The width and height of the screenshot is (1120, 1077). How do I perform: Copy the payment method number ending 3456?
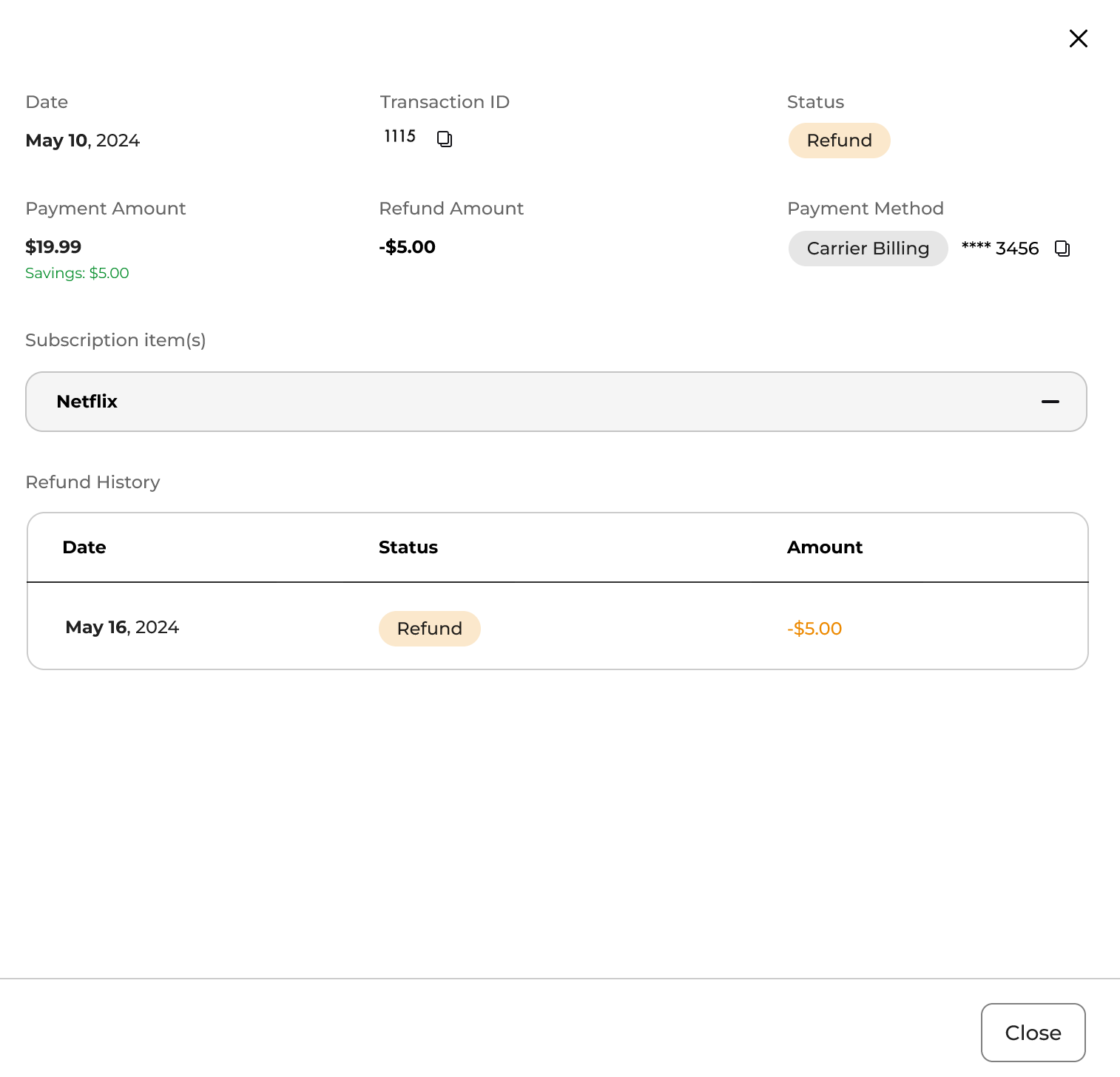click(x=1062, y=249)
